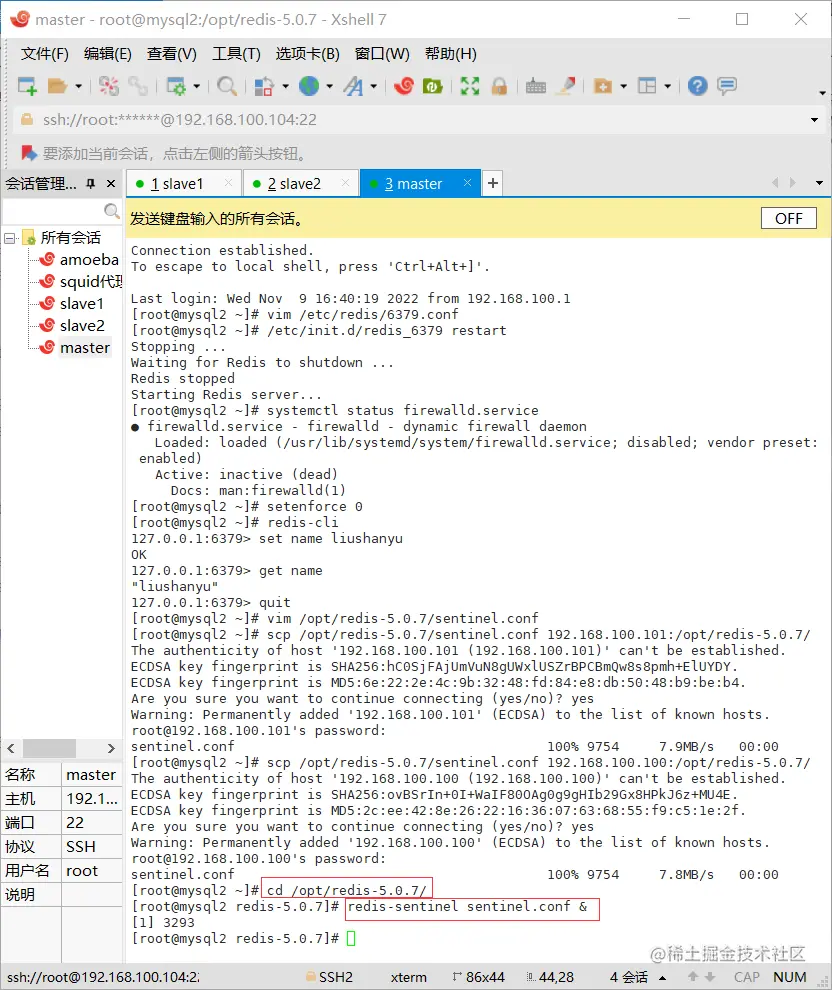Open the session Properties gear icon

coord(175,86)
